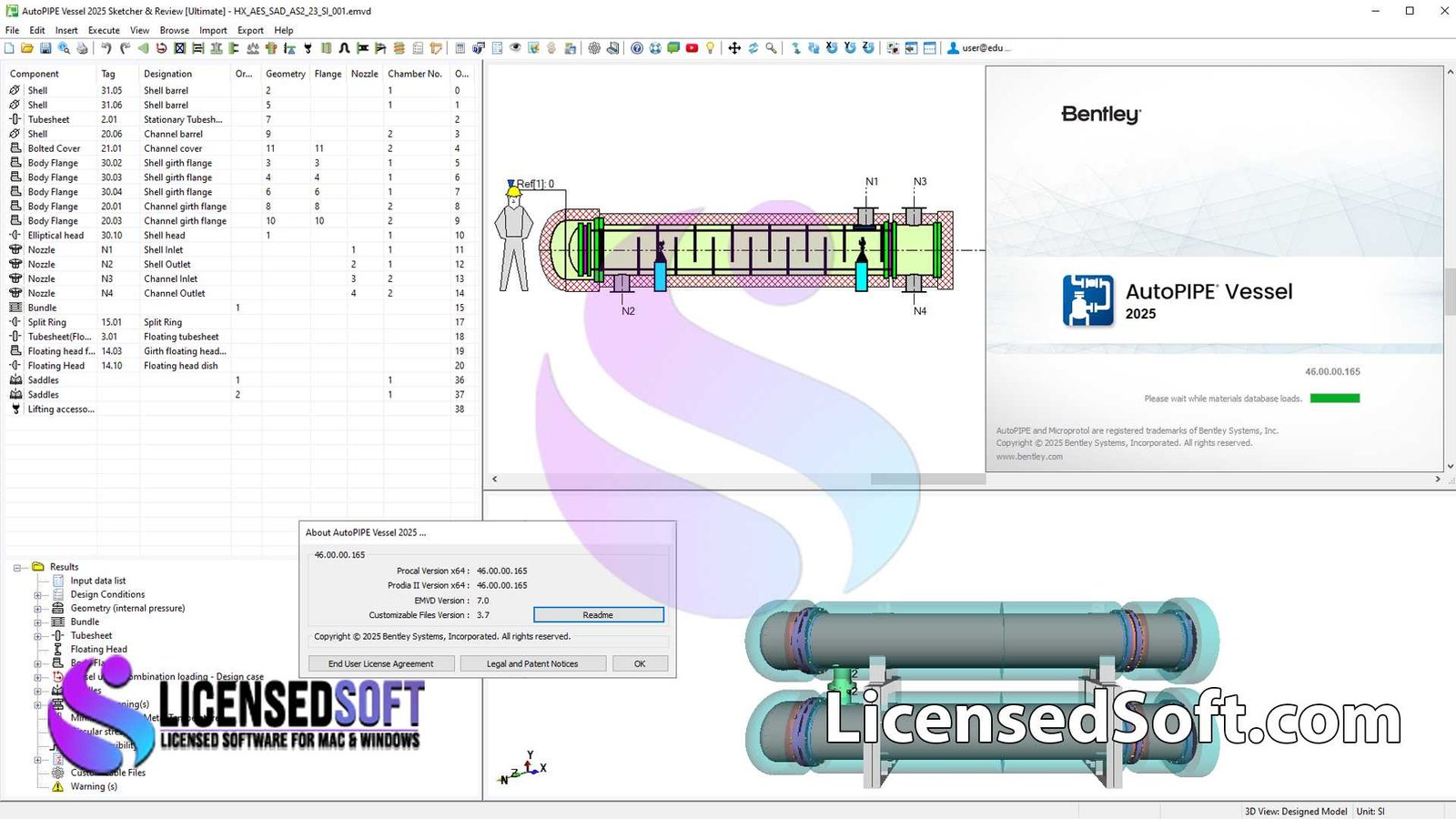The width and height of the screenshot is (1456, 819).
Task: Select the Warning (s) tree item
Action: point(94,787)
